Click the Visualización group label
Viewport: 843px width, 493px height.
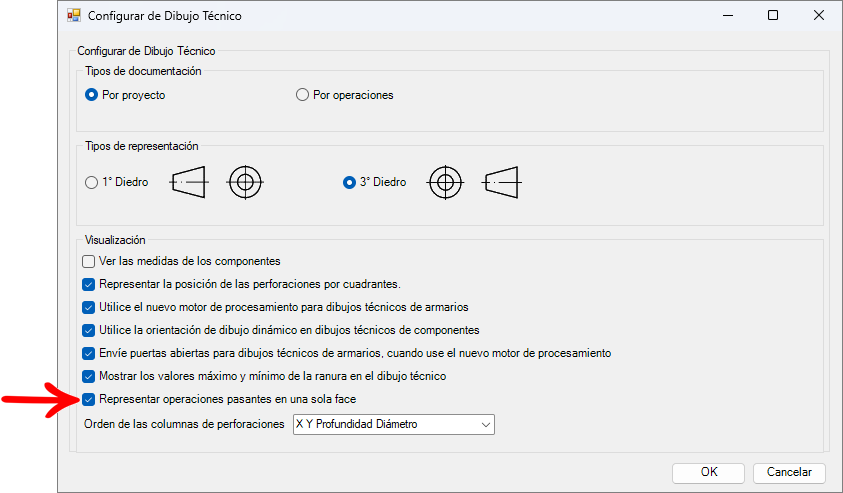coord(115,240)
